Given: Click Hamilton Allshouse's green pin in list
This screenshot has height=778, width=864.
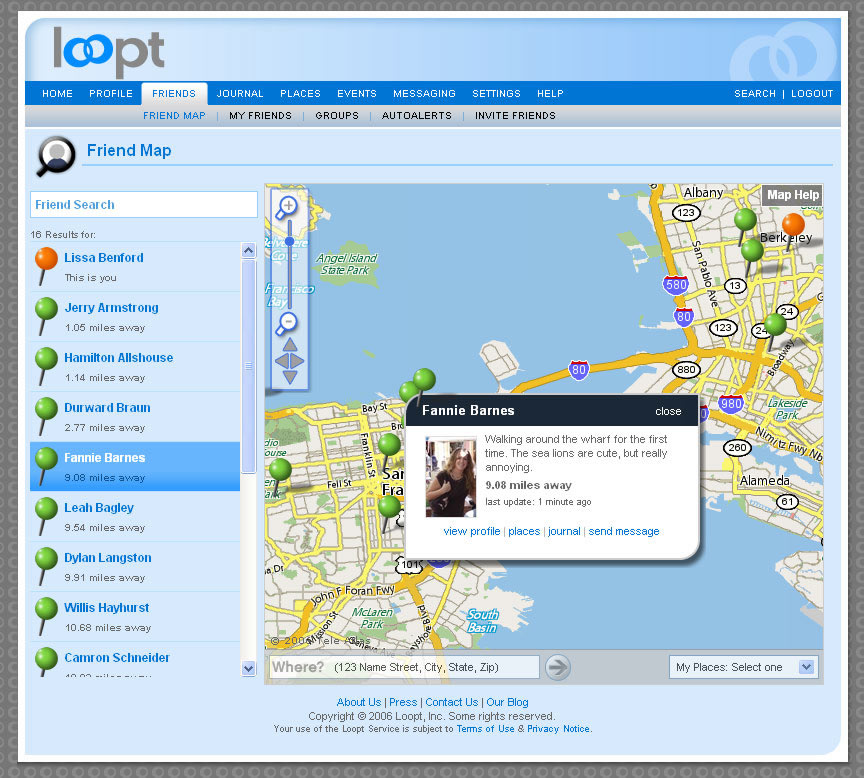Looking at the screenshot, I should pyautogui.click(x=46, y=366).
